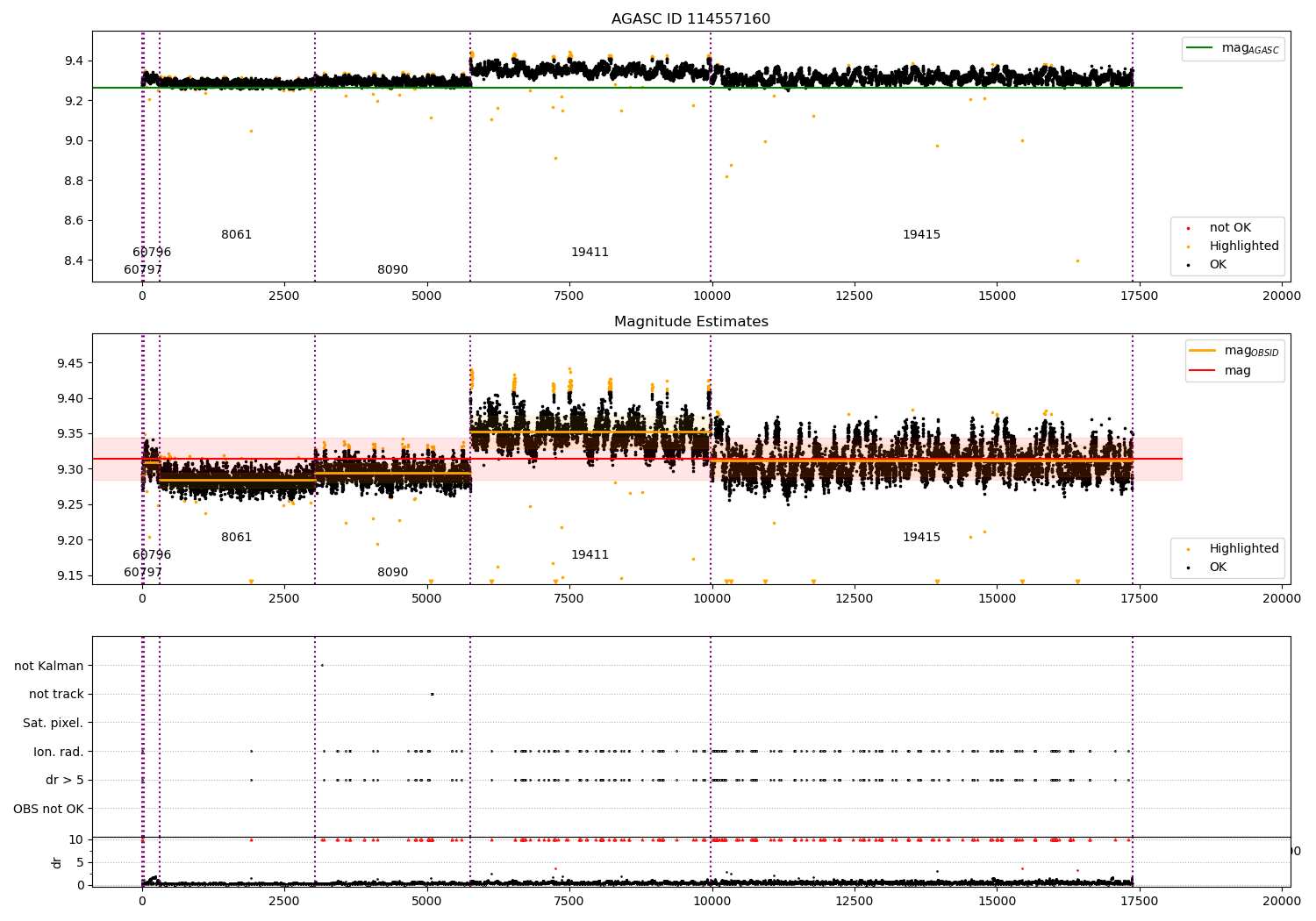The image size is (1316, 921).
Task: Click obsid label 8090 in Magnitude Estimates plot
Action: 392,573
